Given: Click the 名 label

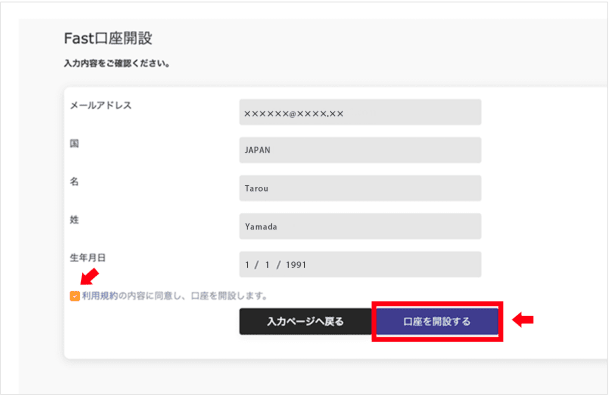Looking at the screenshot, I should 74,182.
